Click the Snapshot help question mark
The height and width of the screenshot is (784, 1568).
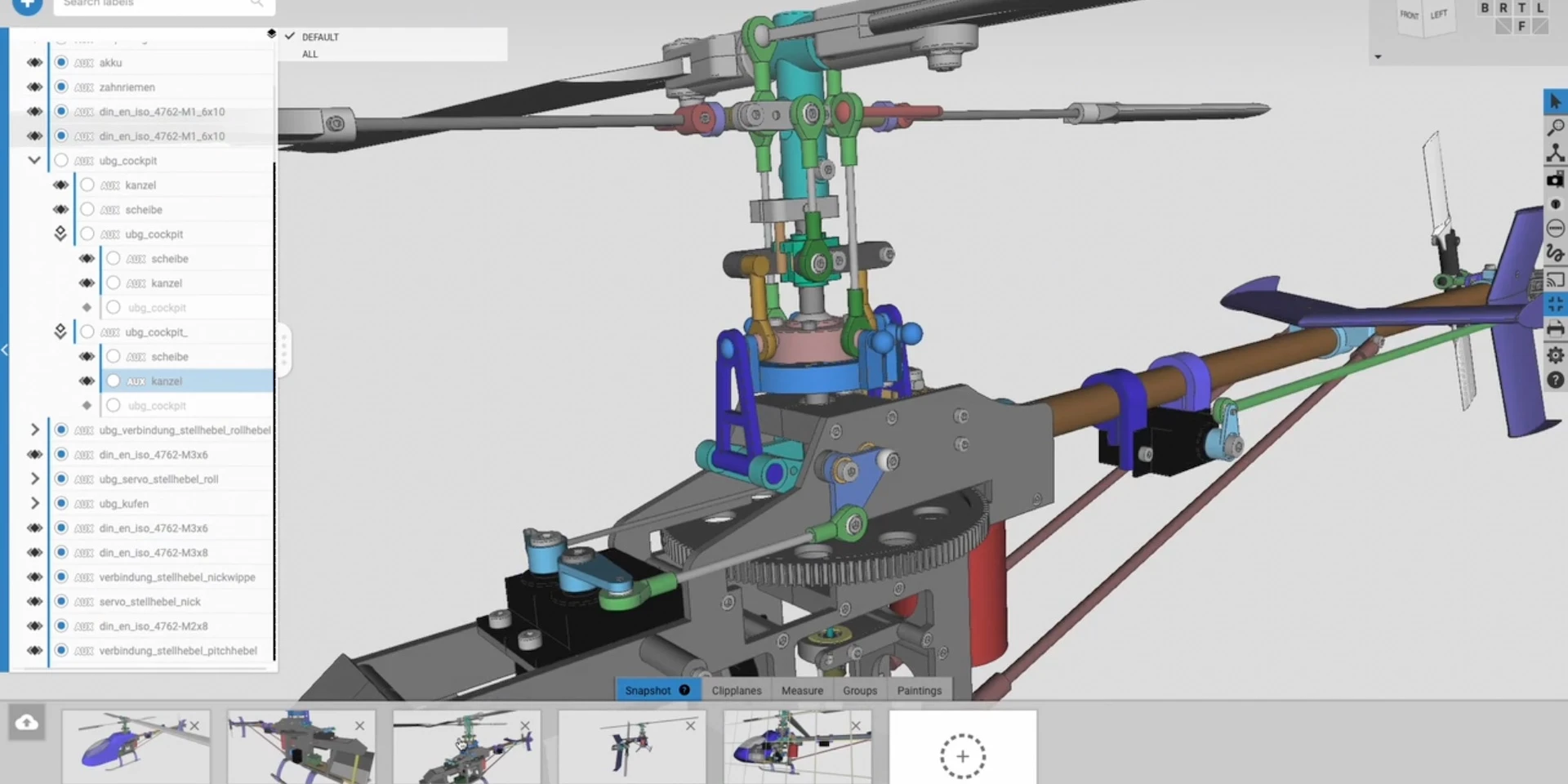pyautogui.click(x=684, y=690)
